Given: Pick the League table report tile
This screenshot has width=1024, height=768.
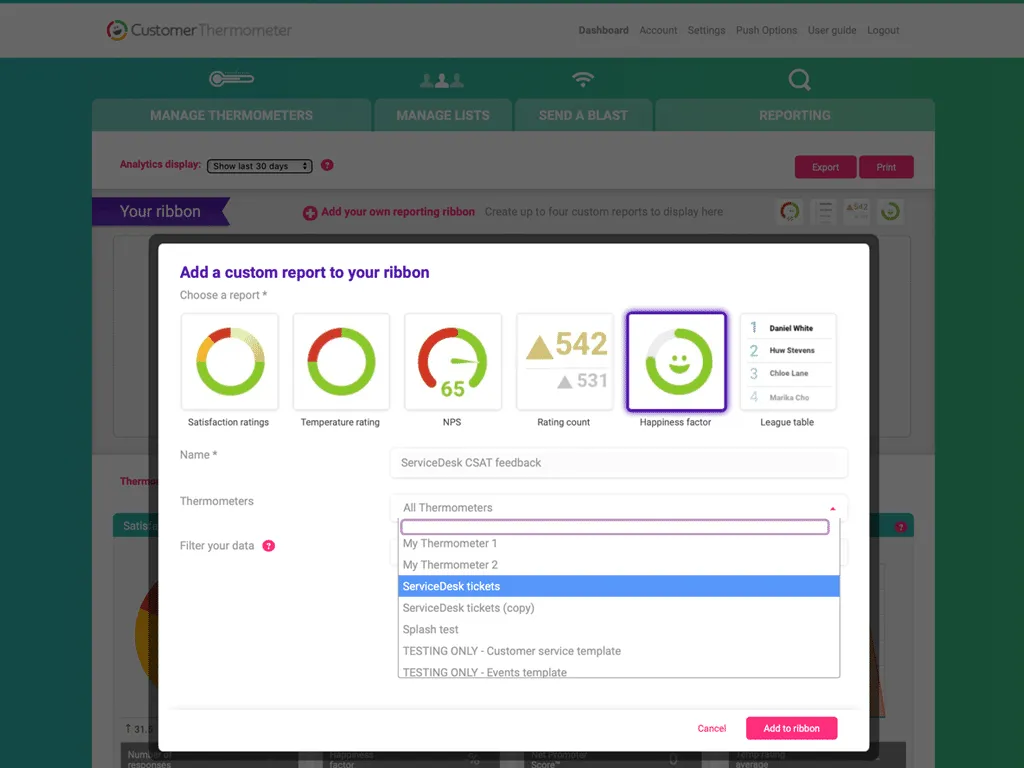Looking at the screenshot, I should (x=788, y=362).
